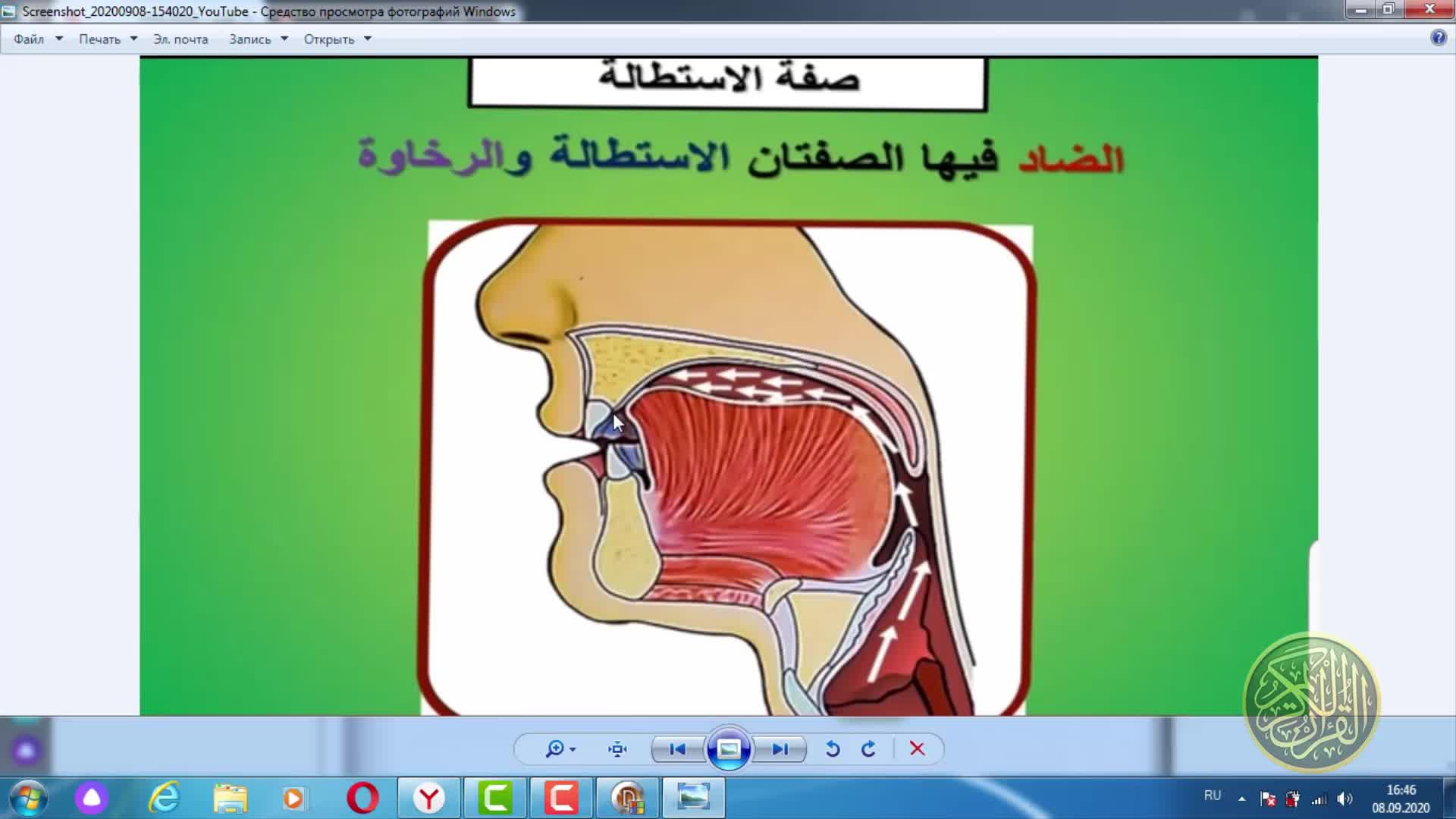Open the red Camtasia recorder icon
The image size is (1456, 819).
[561, 799]
